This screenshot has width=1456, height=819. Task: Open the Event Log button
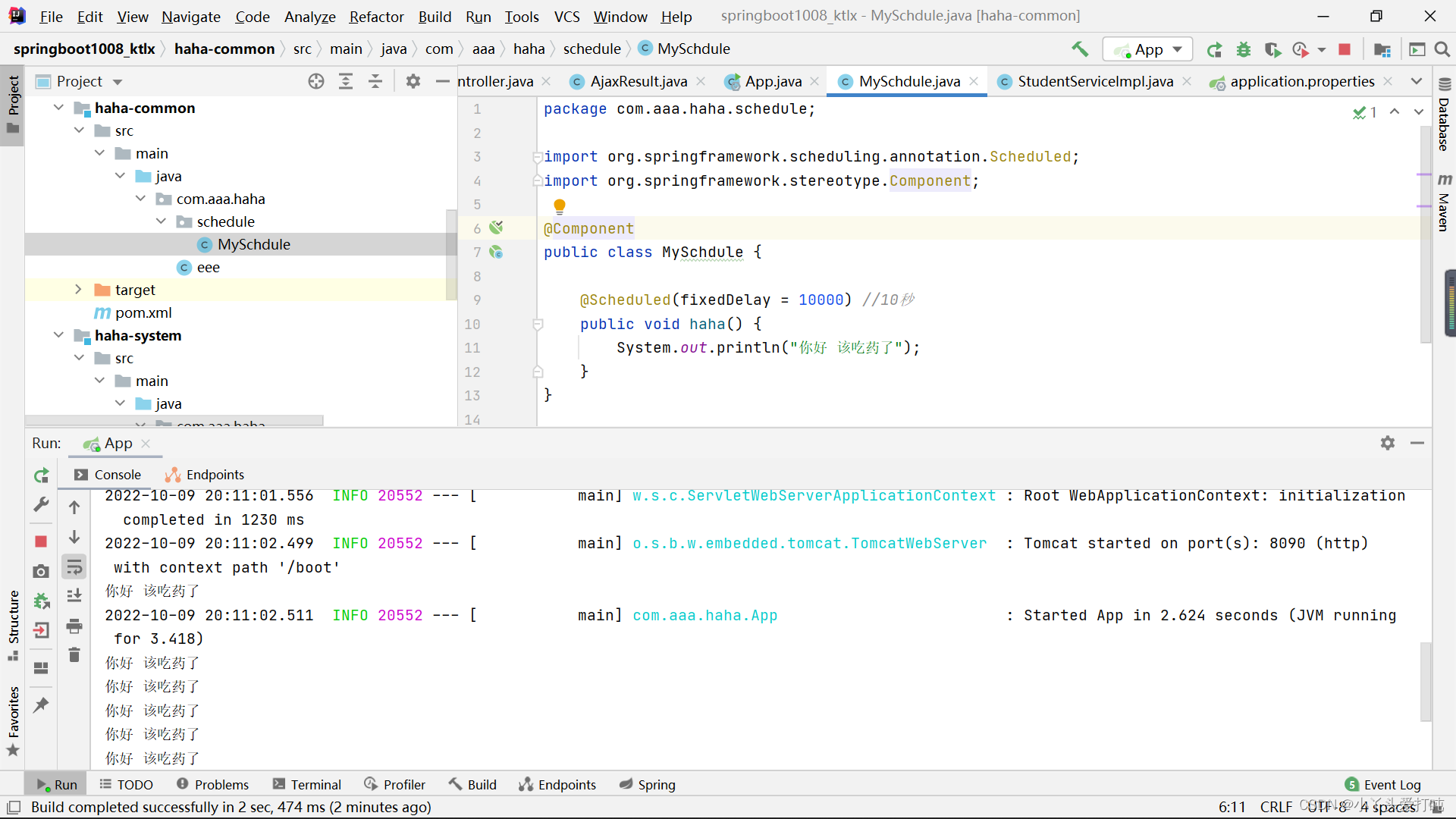point(1383,784)
